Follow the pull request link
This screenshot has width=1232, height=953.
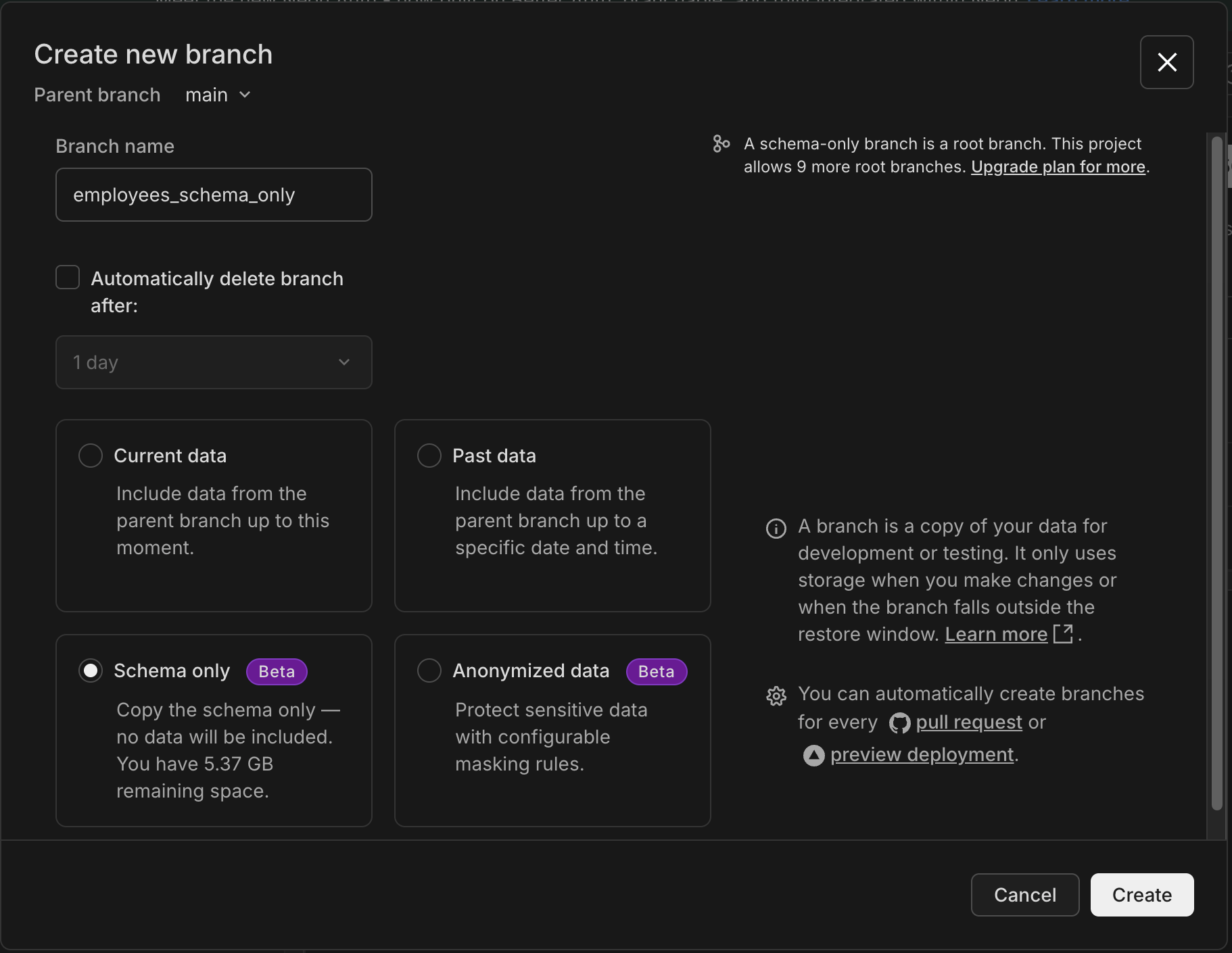[x=968, y=723]
